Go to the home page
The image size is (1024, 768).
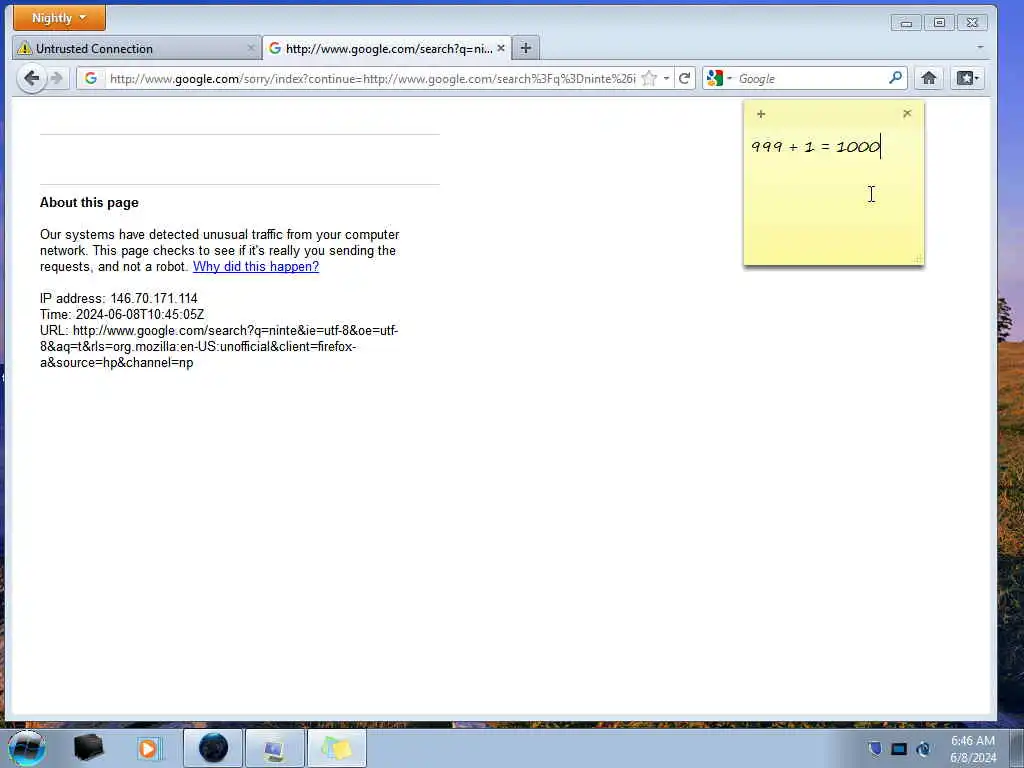pos(929,79)
